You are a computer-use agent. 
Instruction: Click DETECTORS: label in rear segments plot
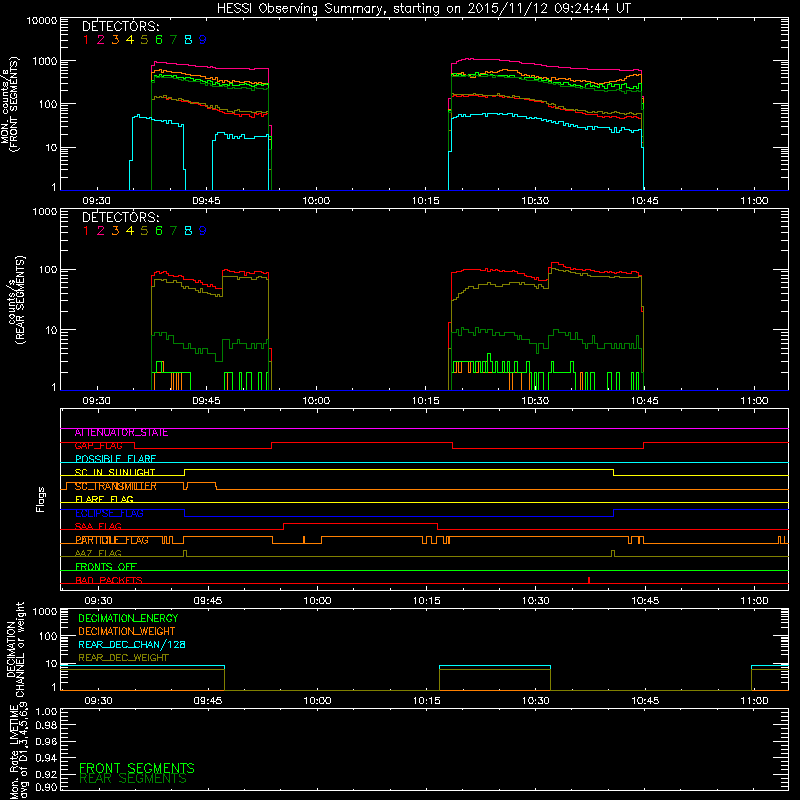tap(120, 218)
